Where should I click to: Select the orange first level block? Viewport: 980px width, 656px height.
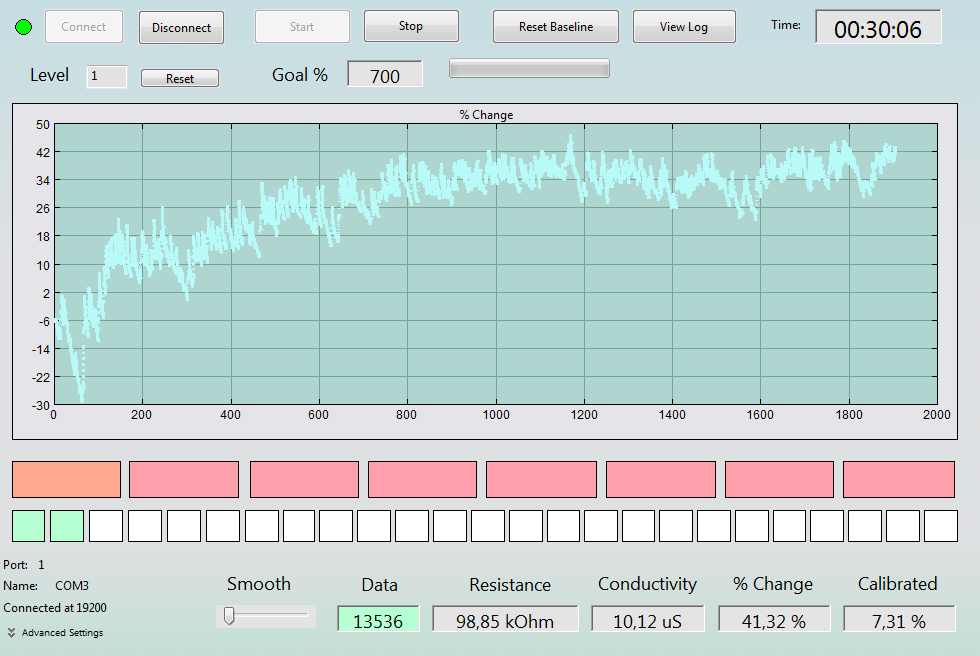tap(66, 480)
